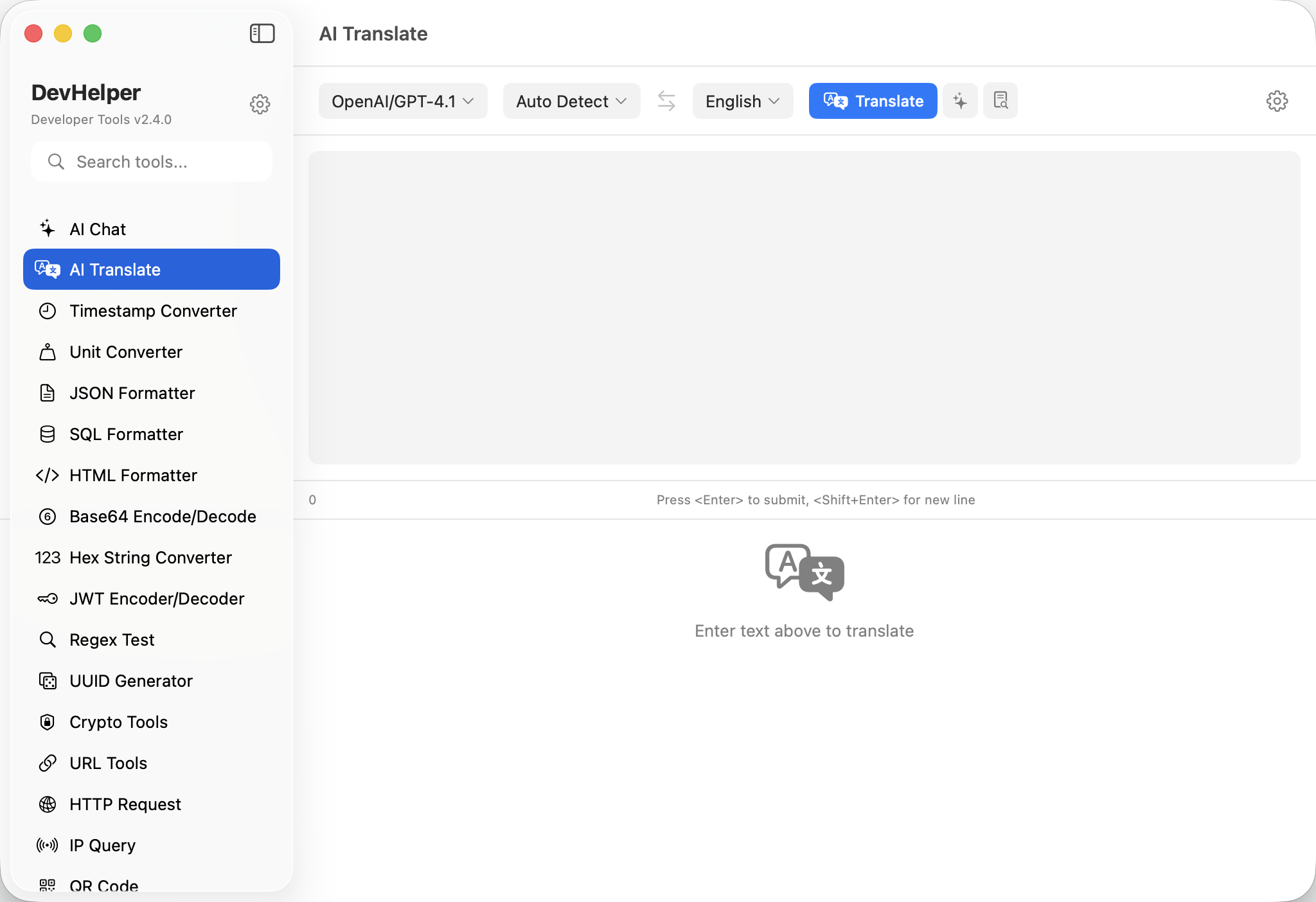The height and width of the screenshot is (902, 1316).
Task: Click into the translation text input area
Action: pos(804,308)
